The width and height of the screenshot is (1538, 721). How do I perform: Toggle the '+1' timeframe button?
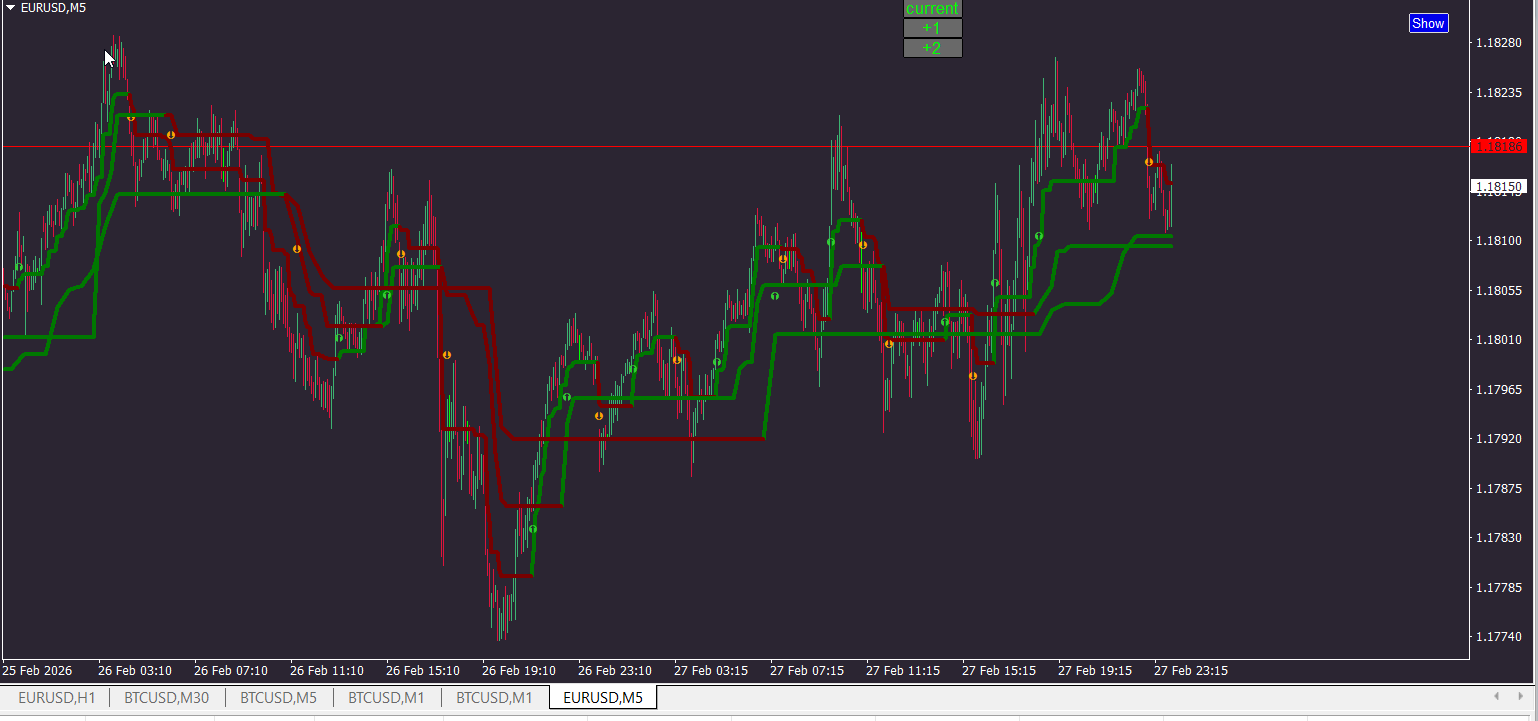tap(932, 28)
